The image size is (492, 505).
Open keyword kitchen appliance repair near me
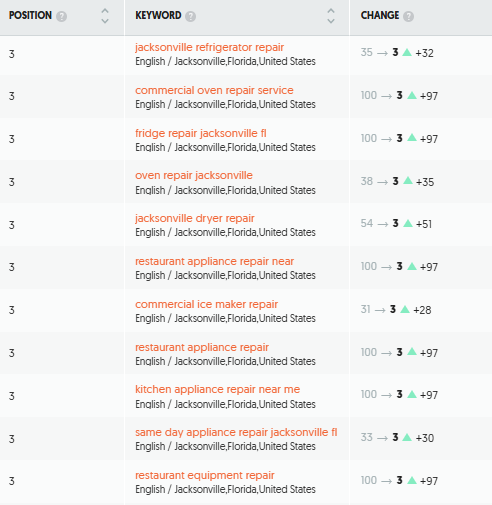click(217, 389)
